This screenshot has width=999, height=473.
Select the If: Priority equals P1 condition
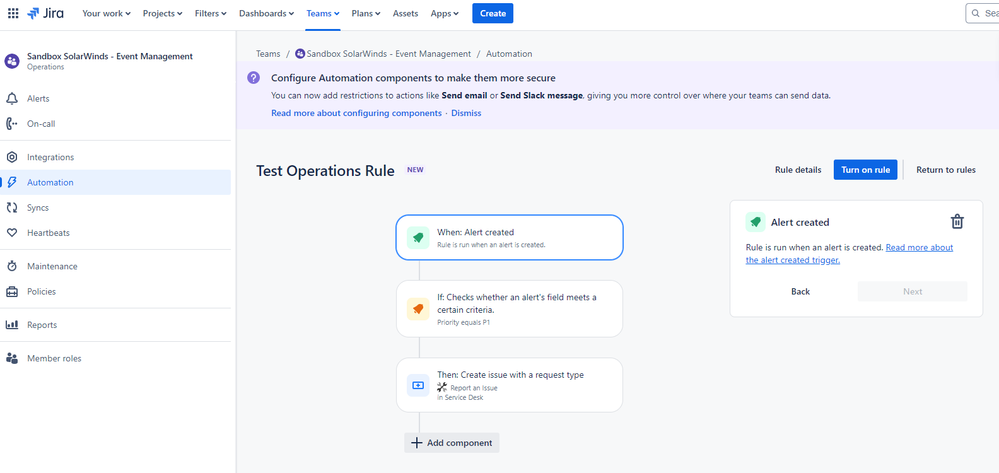pos(510,309)
